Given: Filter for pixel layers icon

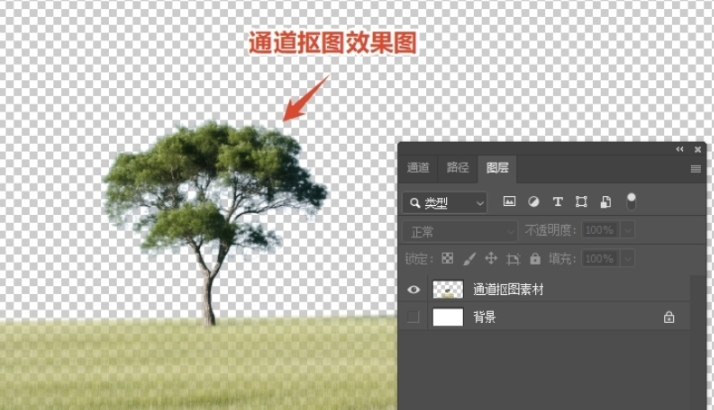Looking at the screenshot, I should (509, 201).
